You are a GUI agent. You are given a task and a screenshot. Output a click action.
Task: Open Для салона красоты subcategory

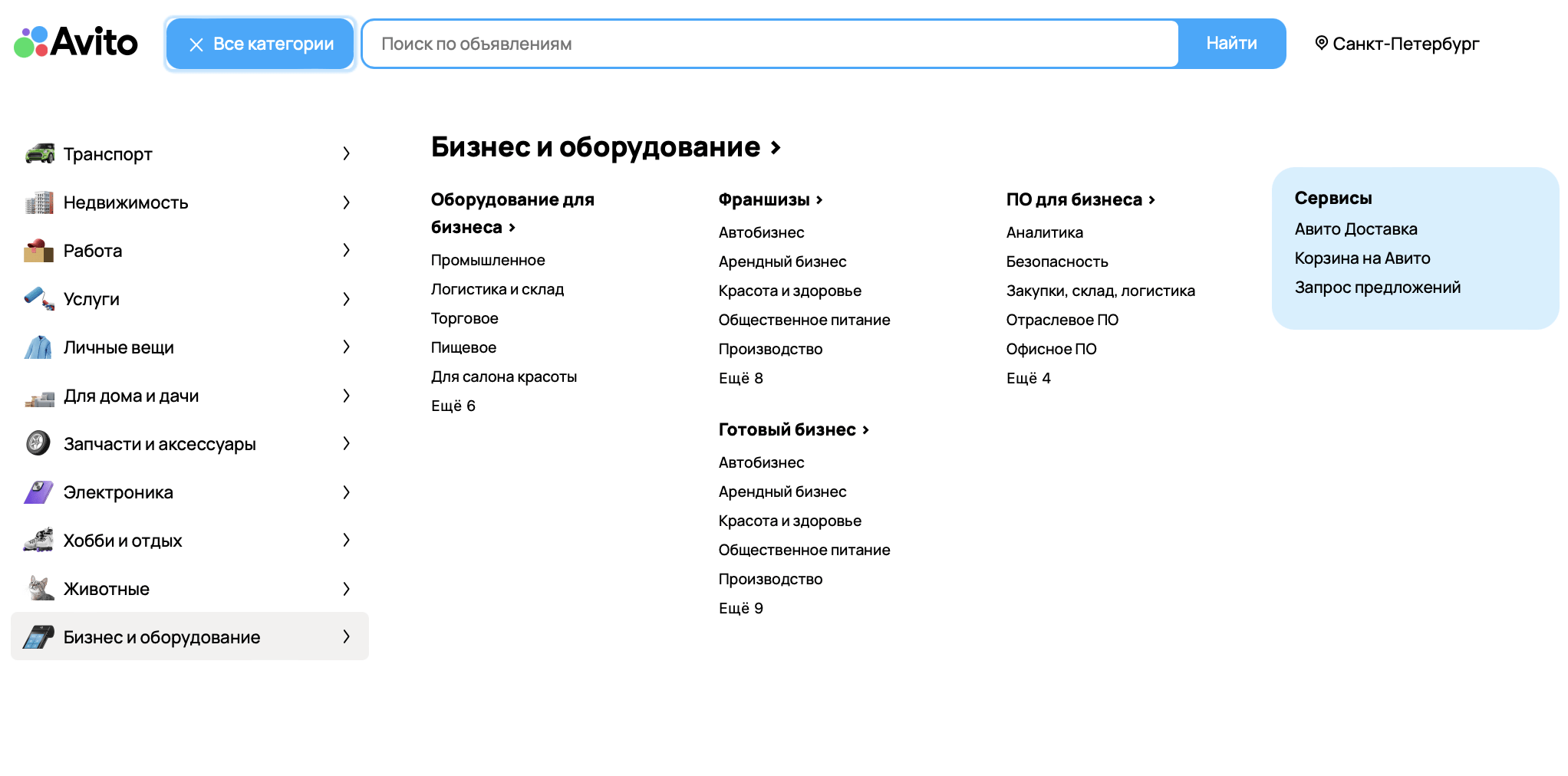pos(503,376)
